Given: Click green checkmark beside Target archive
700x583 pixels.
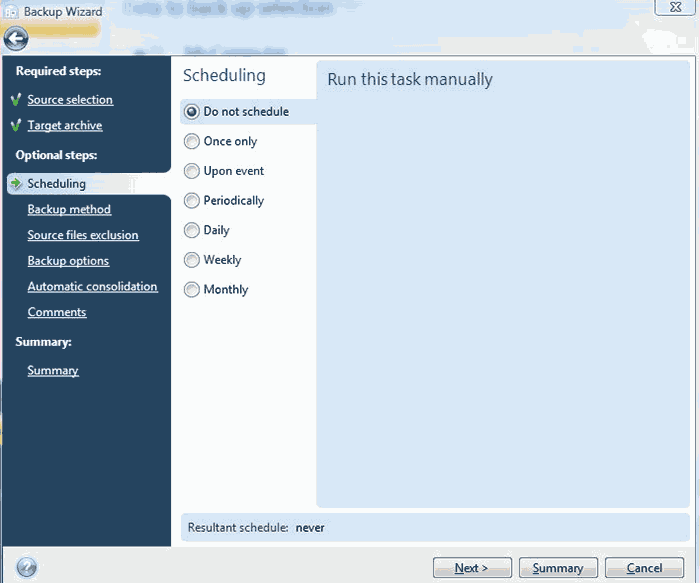Looking at the screenshot, I should coord(16,126).
